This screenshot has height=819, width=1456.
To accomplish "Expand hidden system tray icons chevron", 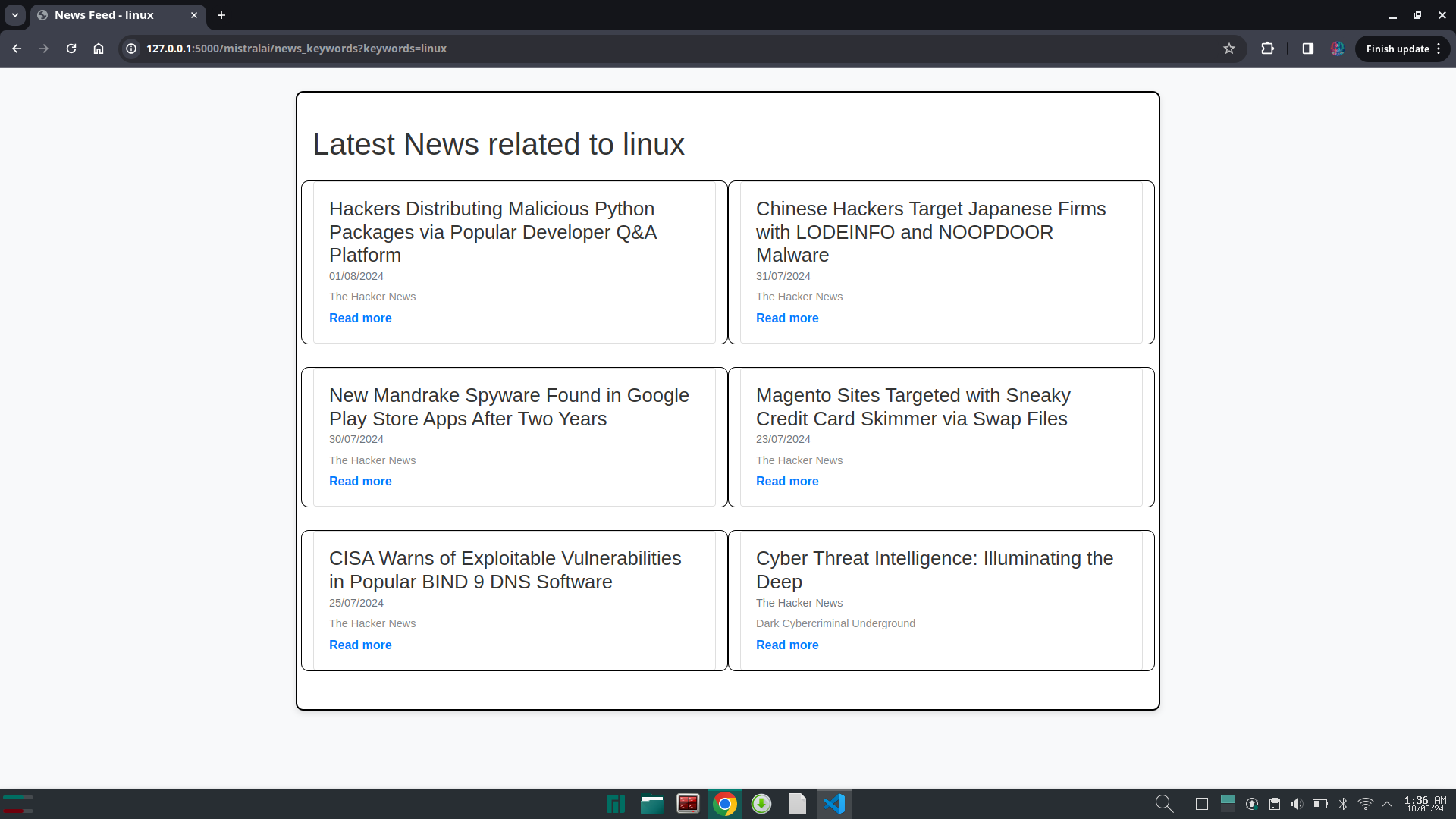I will coord(1387,804).
